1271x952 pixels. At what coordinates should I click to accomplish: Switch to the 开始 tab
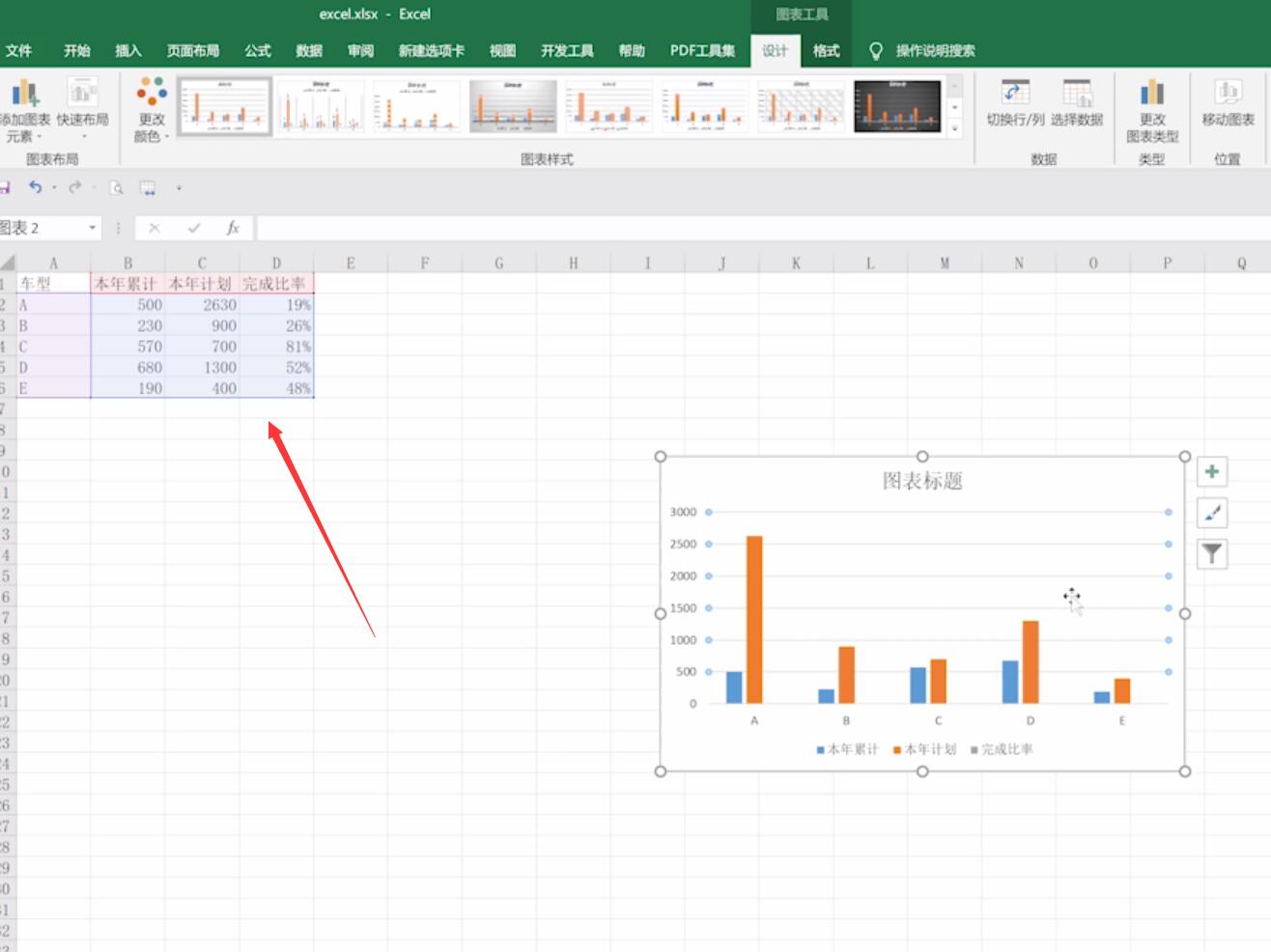coord(76,51)
